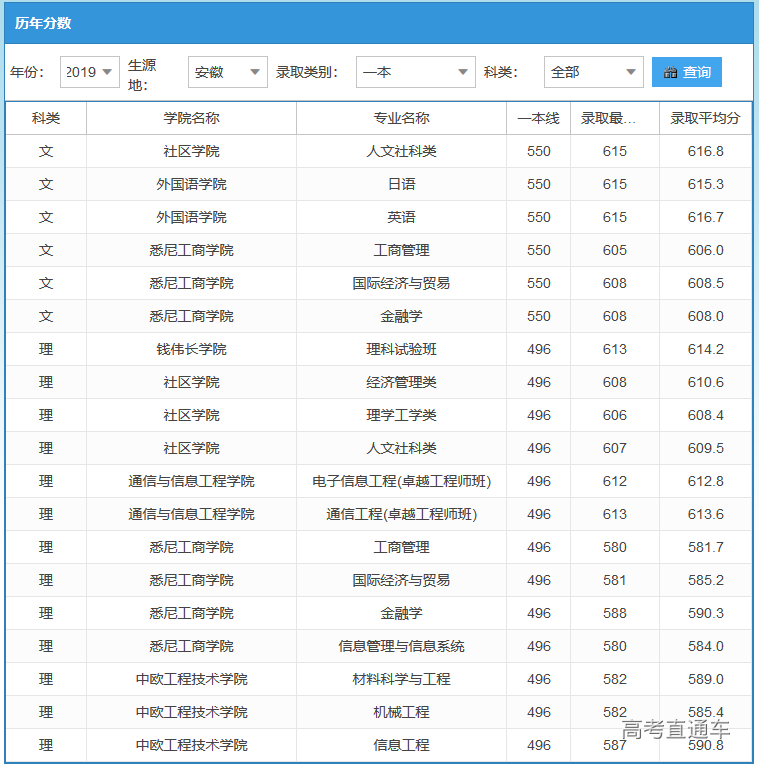Expand the 生源地 dropdown set to 安徽
Image resolution: width=759 pixels, height=769 pixels.
tap(227, 72)
